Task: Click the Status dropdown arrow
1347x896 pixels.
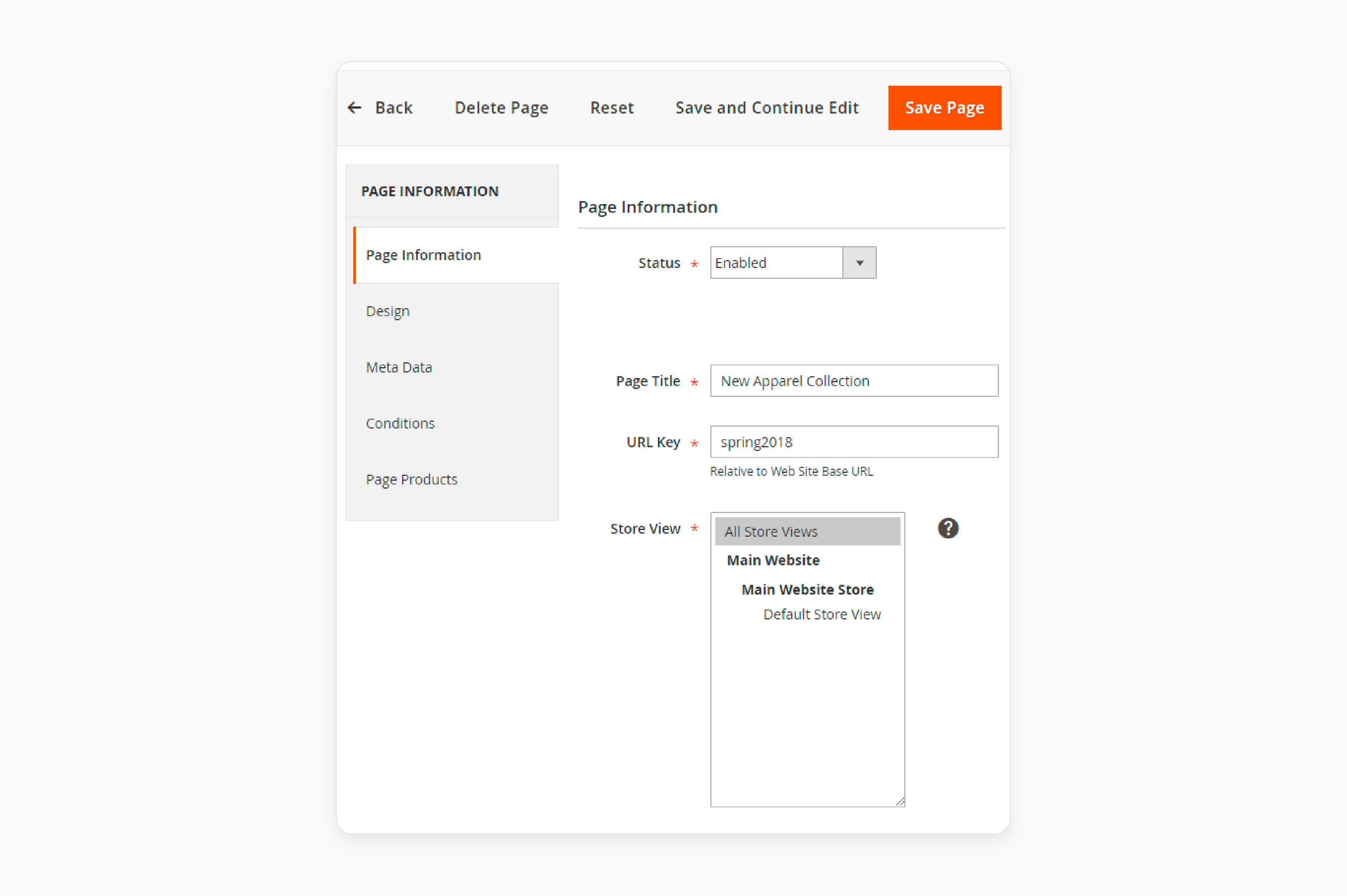Action: (x=859, y=263)
